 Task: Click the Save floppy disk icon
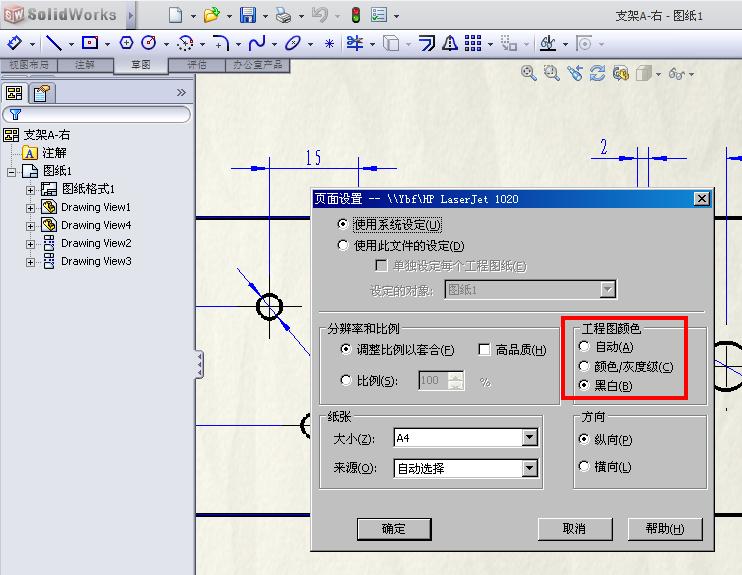(247, 15)
